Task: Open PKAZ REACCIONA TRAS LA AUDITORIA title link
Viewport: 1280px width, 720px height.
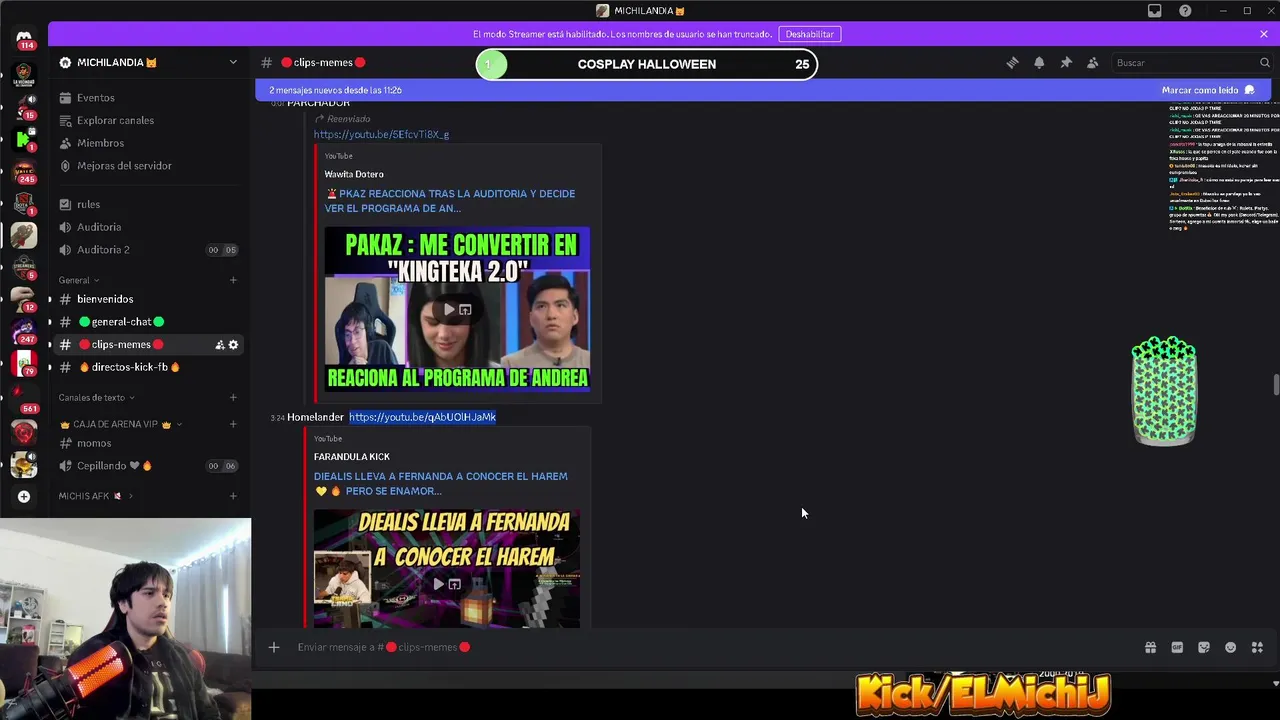Action: pyautogui.click(x=450, y=201)
